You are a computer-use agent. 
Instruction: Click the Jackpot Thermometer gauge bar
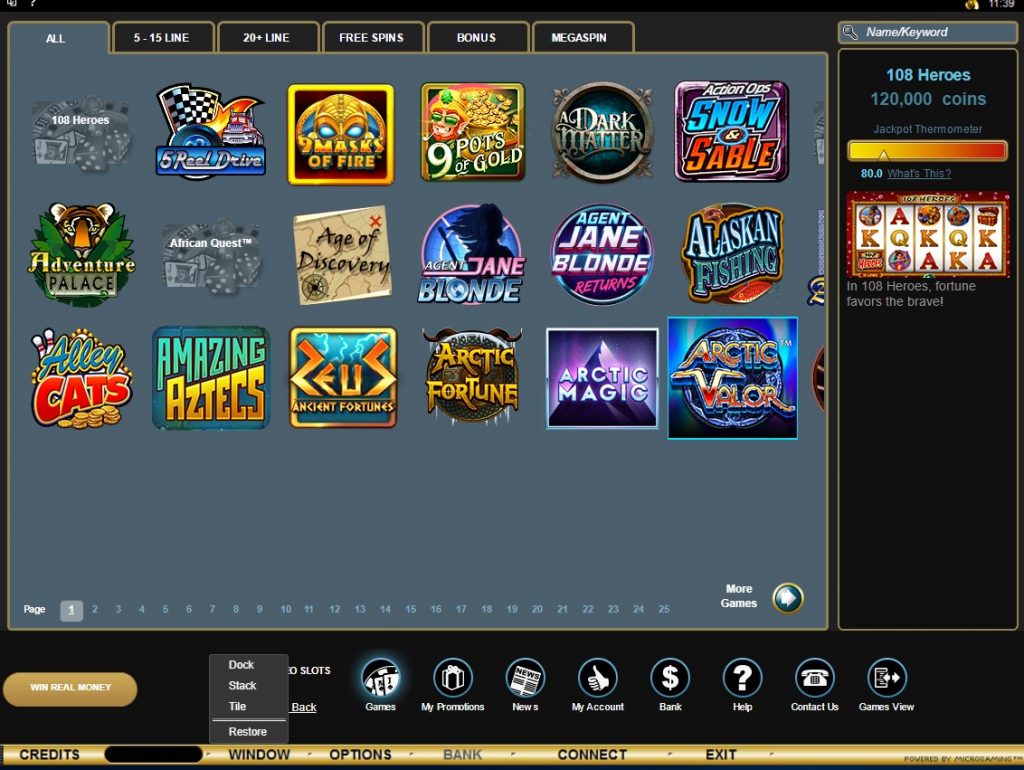point(927,151)
